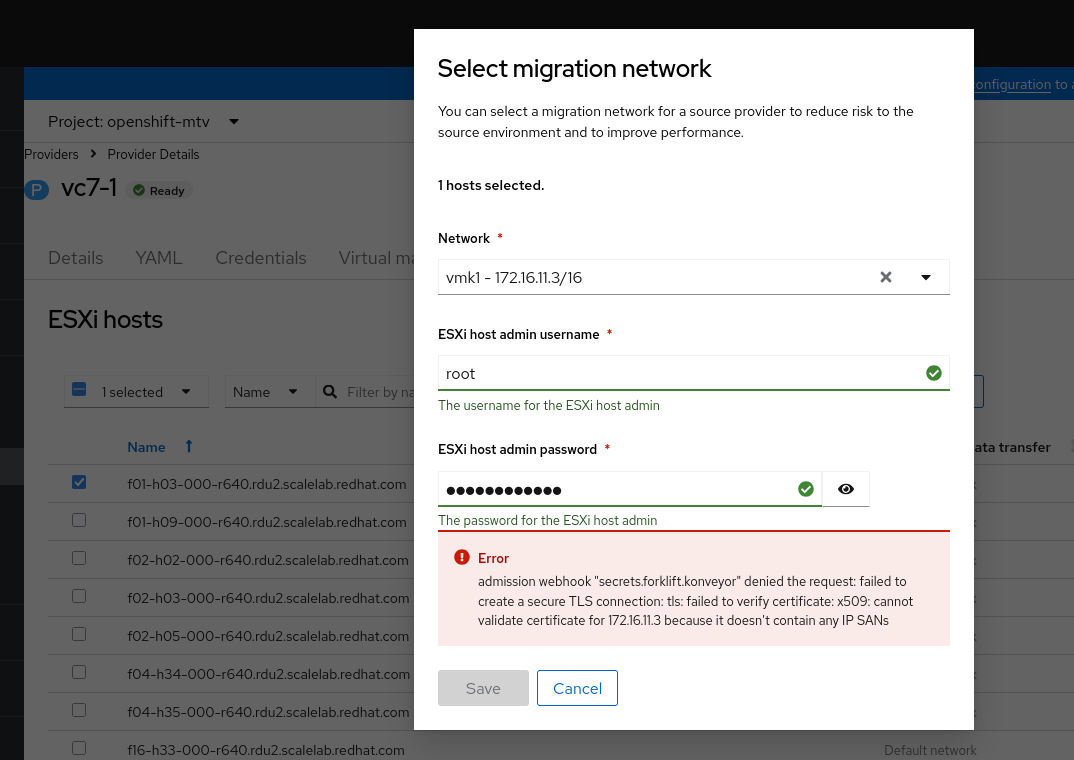
Task: Click the Cancel button
Action: pyautogui.click(x=577, y=688)
